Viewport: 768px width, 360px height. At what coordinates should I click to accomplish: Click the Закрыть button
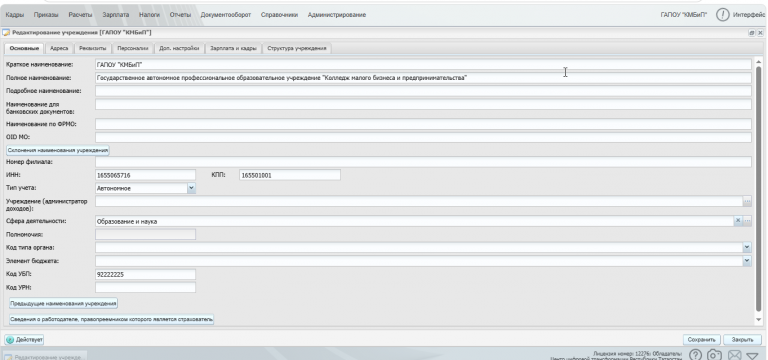tap(743, 339)
